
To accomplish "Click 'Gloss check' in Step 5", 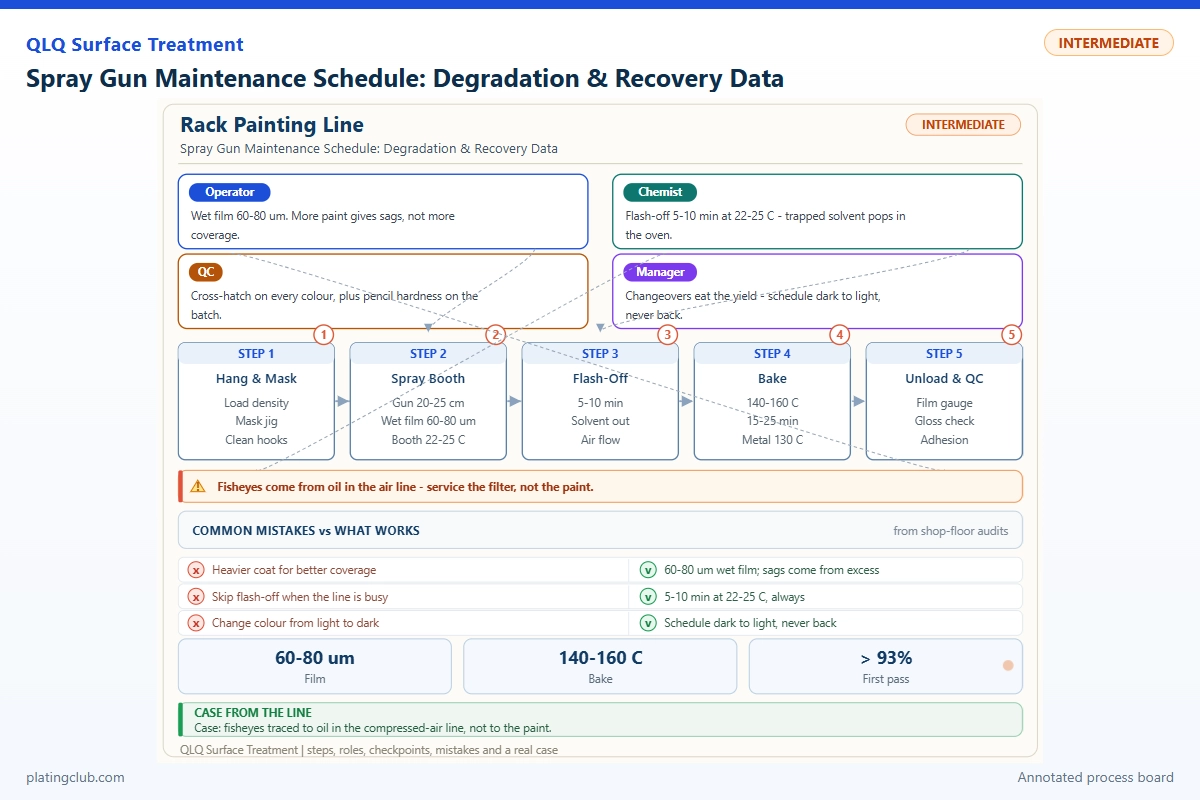I will pos(944,421).
